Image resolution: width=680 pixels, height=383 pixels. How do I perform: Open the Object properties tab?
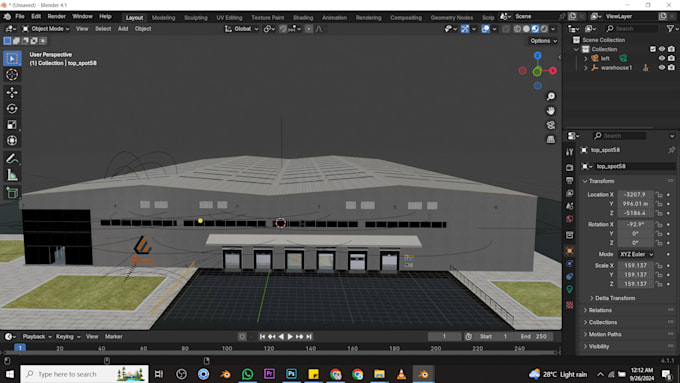click(570, 251)
